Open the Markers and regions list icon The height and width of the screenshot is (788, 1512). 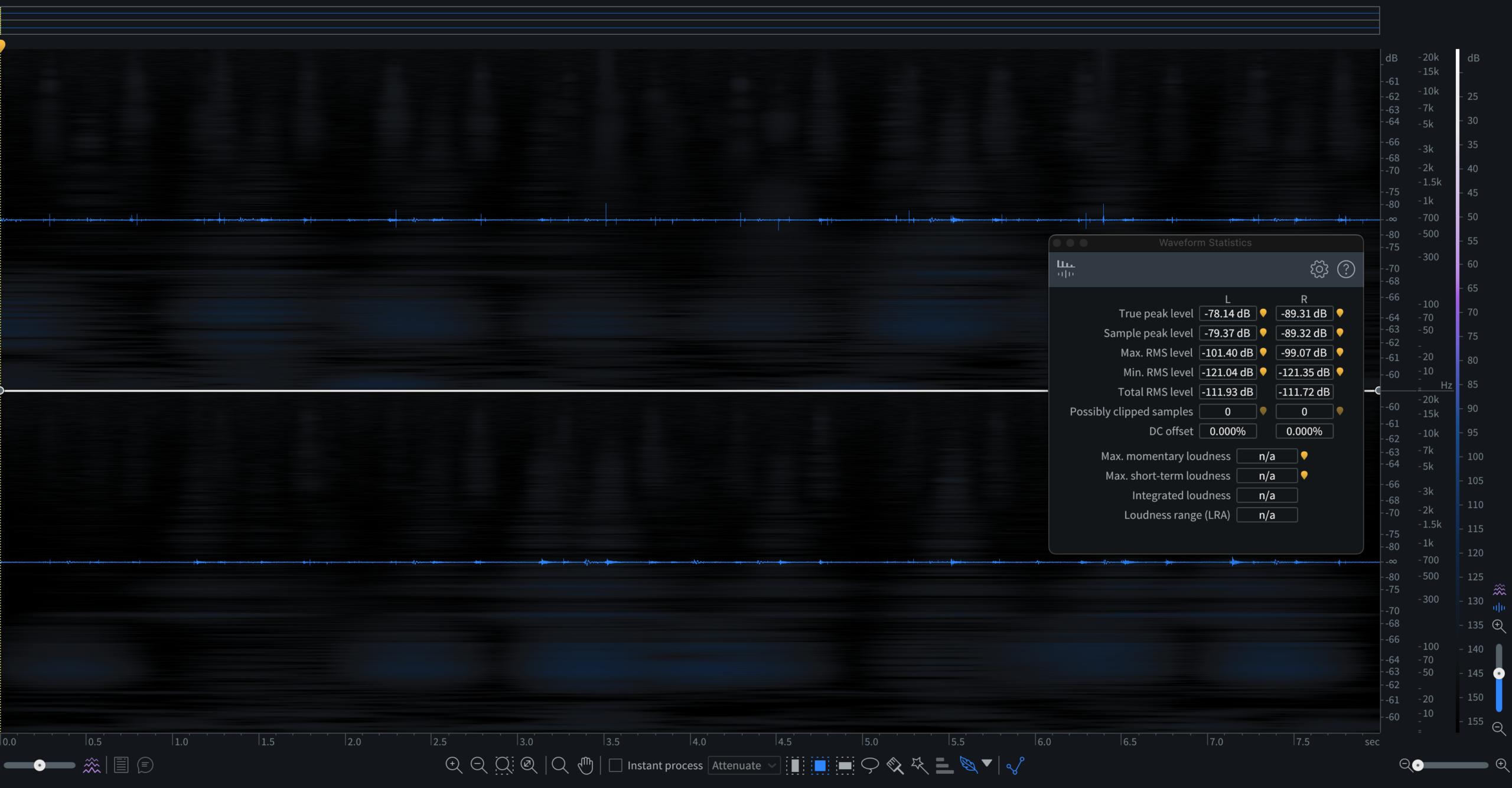point(121,766)
